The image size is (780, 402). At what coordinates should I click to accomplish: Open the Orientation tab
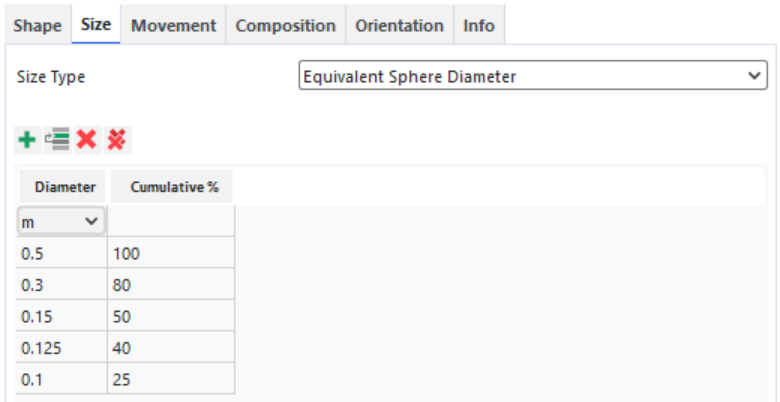(x=399, y=26)
